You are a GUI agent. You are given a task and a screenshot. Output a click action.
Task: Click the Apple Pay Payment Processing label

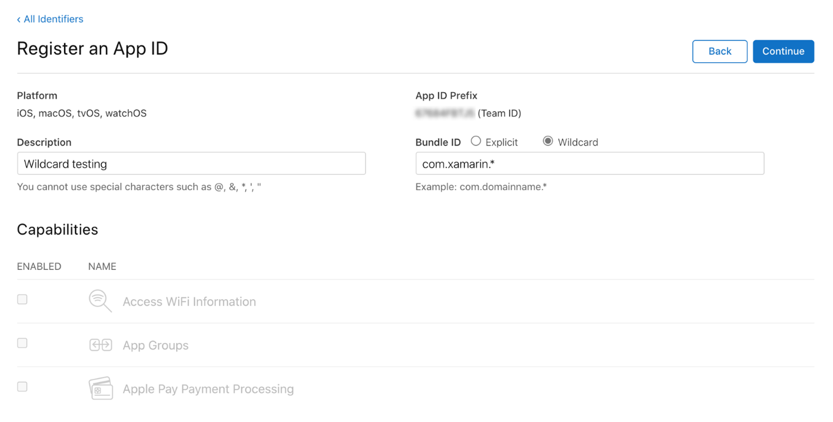click(x=208, y=389)
